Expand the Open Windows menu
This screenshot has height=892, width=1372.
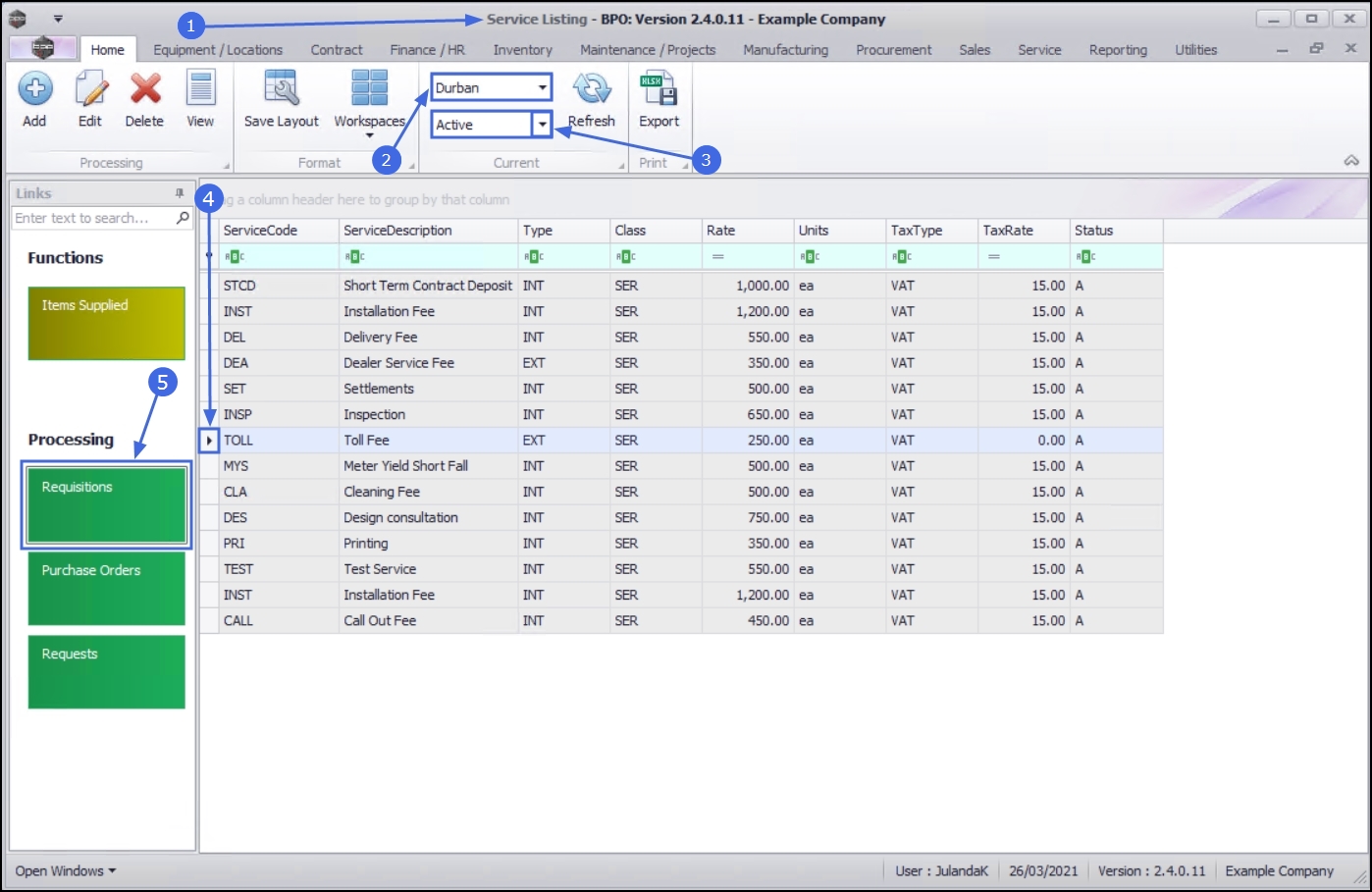[66, 870]
